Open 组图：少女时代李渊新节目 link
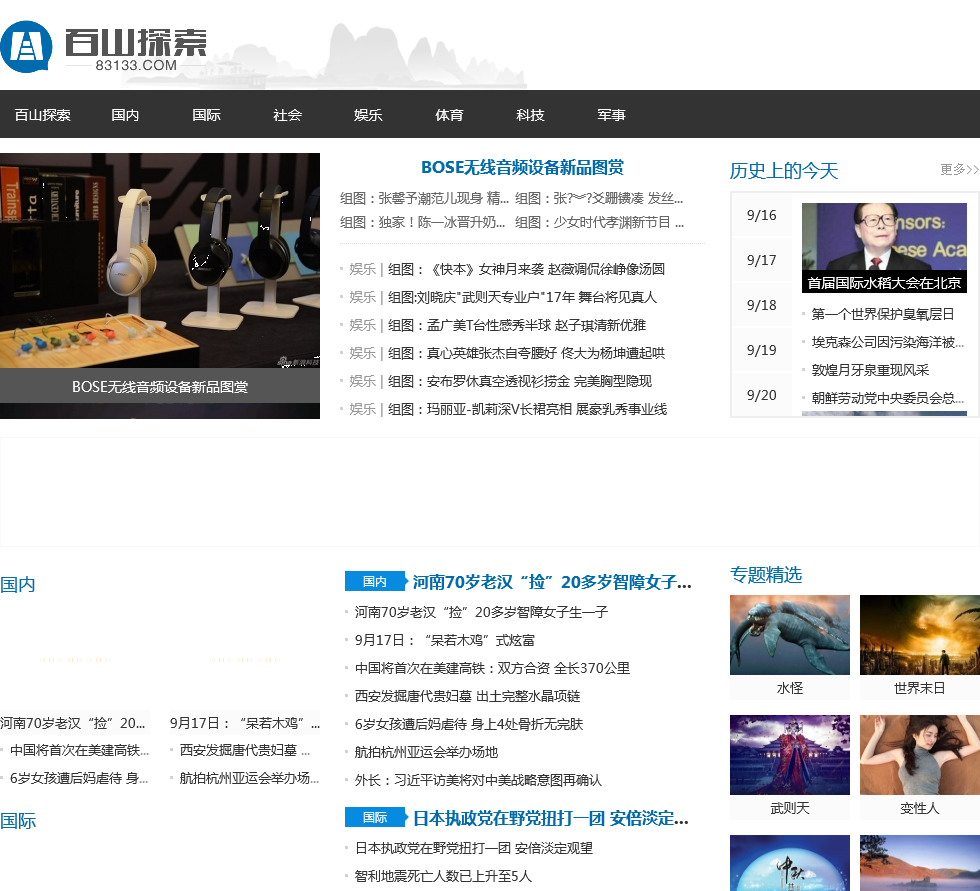Screen dimensions: 980x891 coord(599,222)
